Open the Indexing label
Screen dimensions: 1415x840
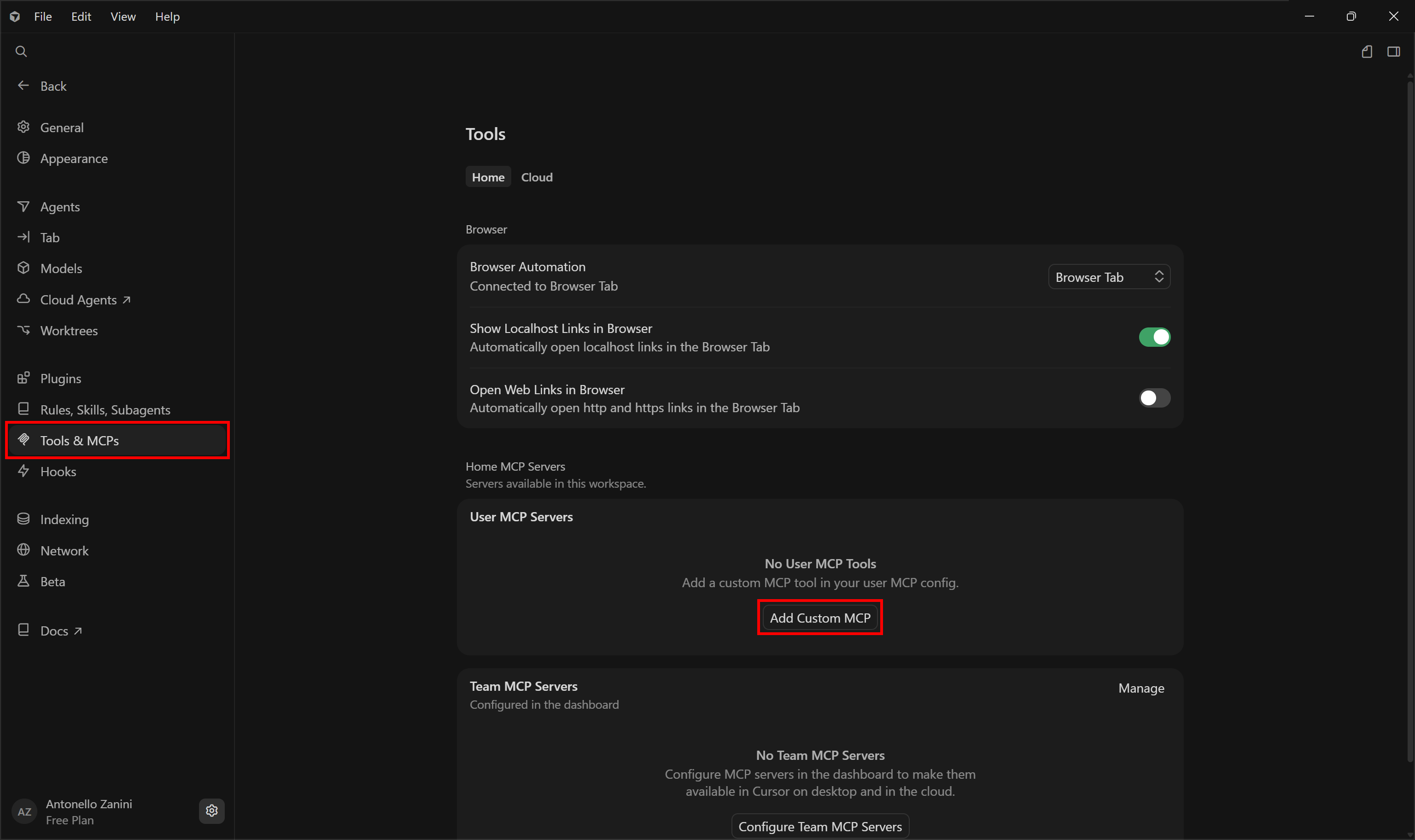64,519
